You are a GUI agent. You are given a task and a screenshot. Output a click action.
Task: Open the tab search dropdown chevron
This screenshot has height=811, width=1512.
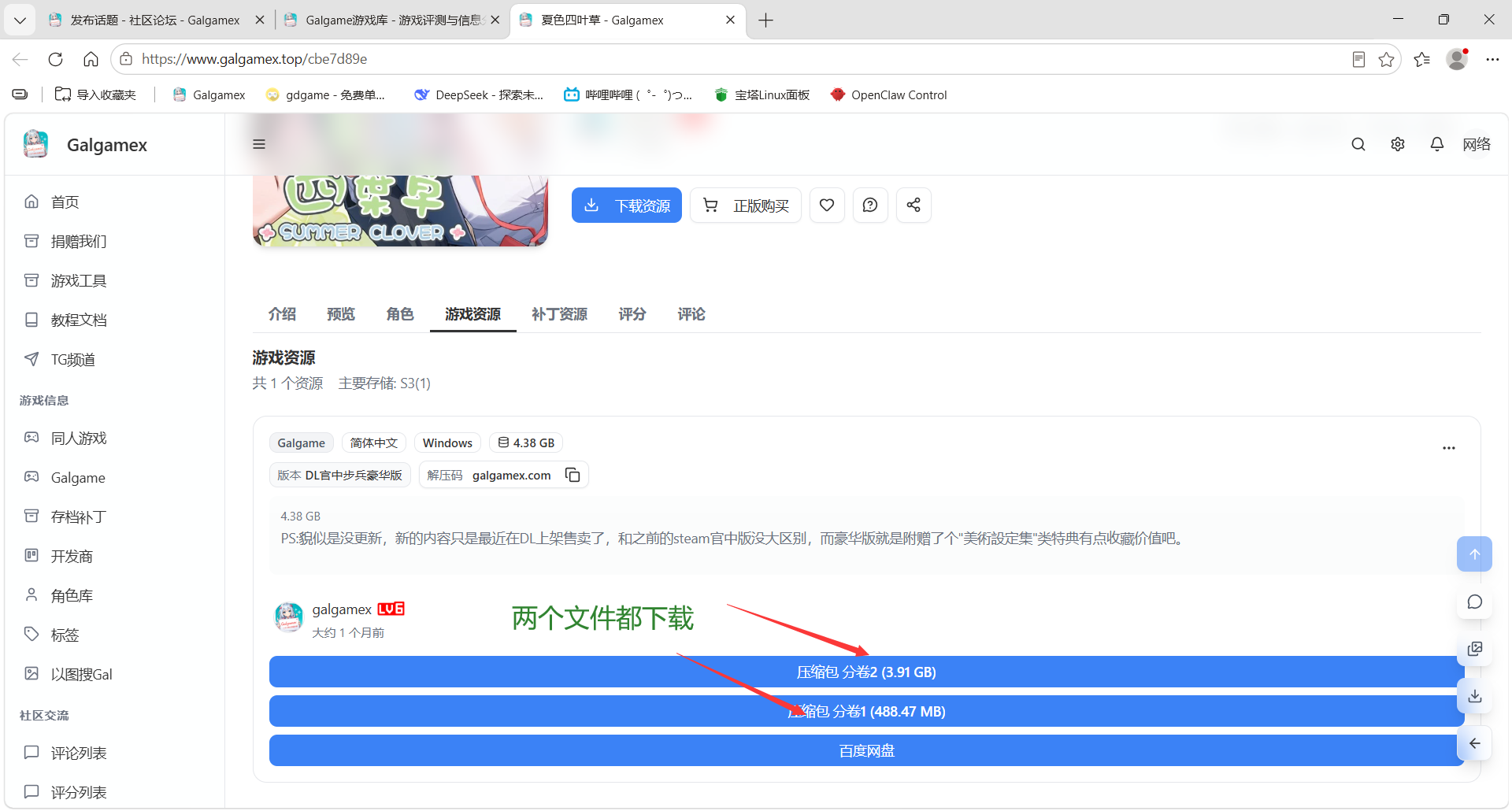tap(20, 20)
